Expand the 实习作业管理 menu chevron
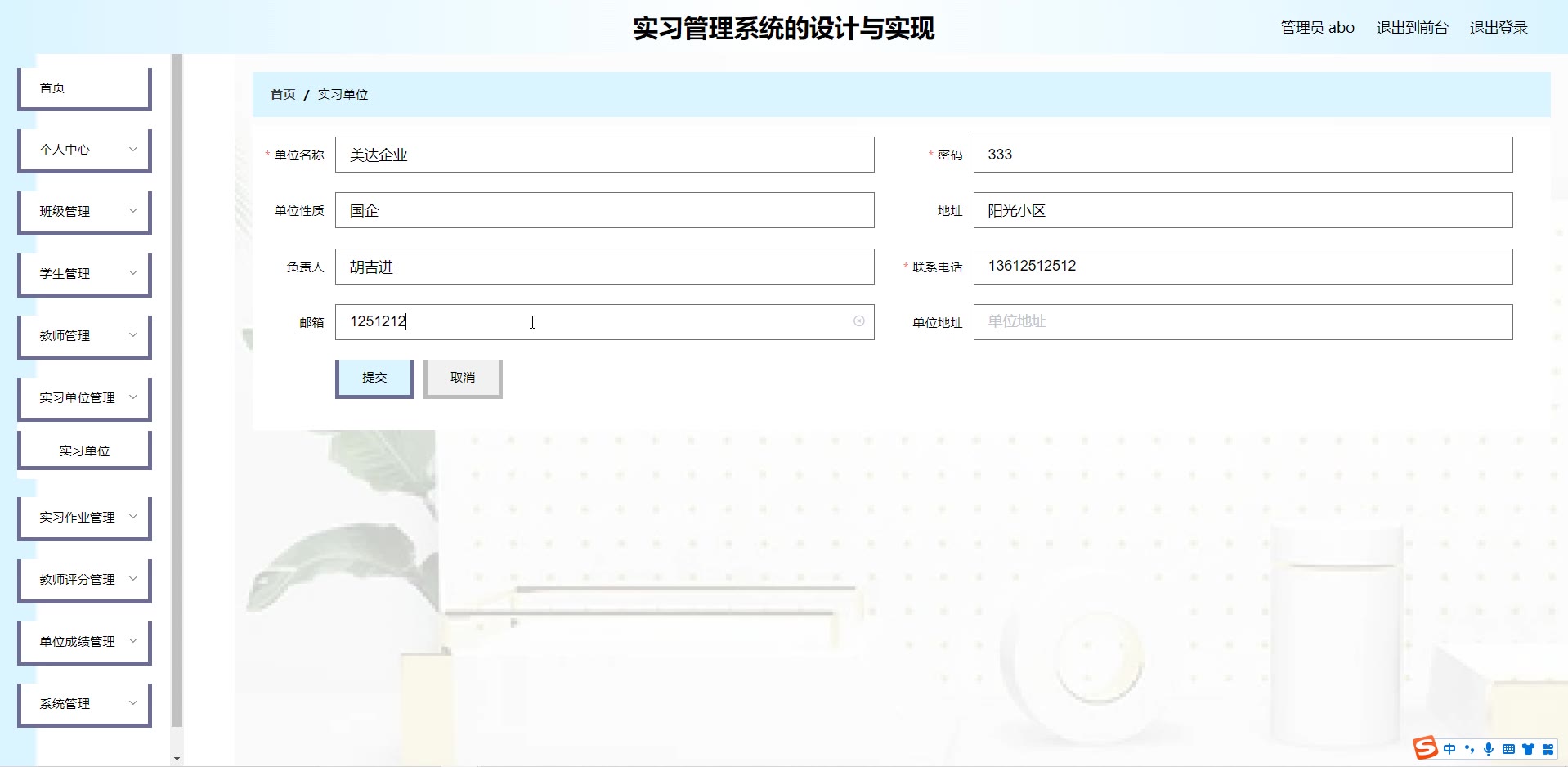 point(133,517)
